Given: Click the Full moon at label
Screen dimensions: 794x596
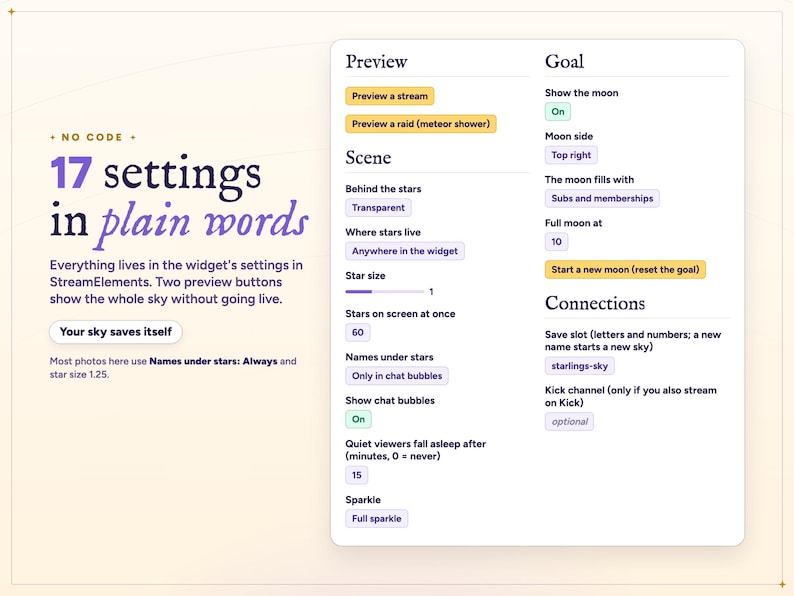Looking at the screenshot, I should [573, 223].
